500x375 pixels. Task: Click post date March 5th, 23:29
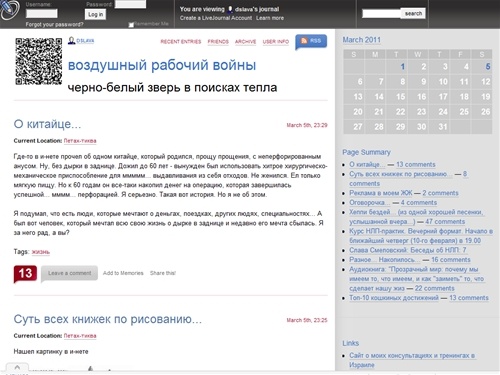click(x=307, y=125)
